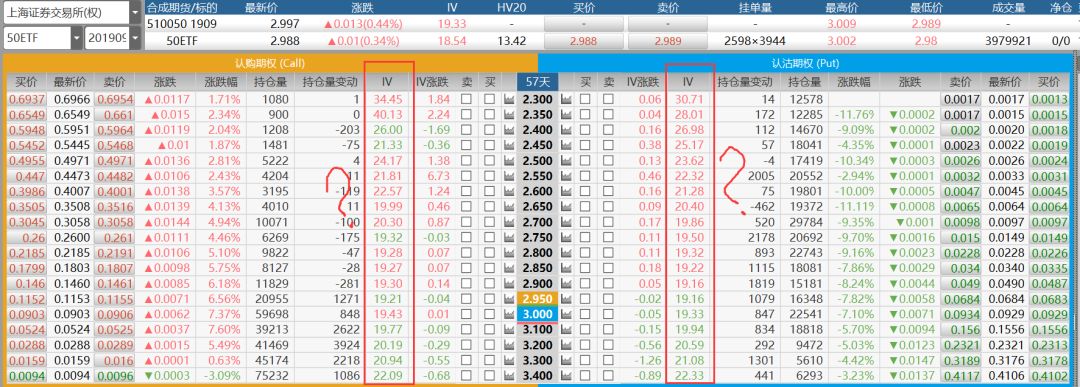Open the 50ETF underlying dropdown
1080x387 pixels.
42,38
